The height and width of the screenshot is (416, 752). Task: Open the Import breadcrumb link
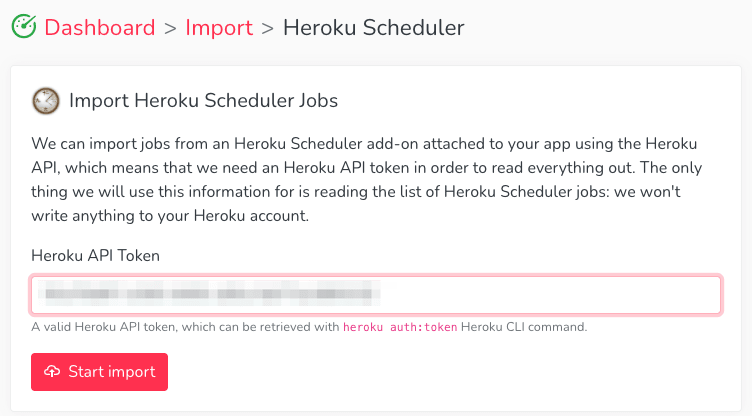(x=219, y=27)
